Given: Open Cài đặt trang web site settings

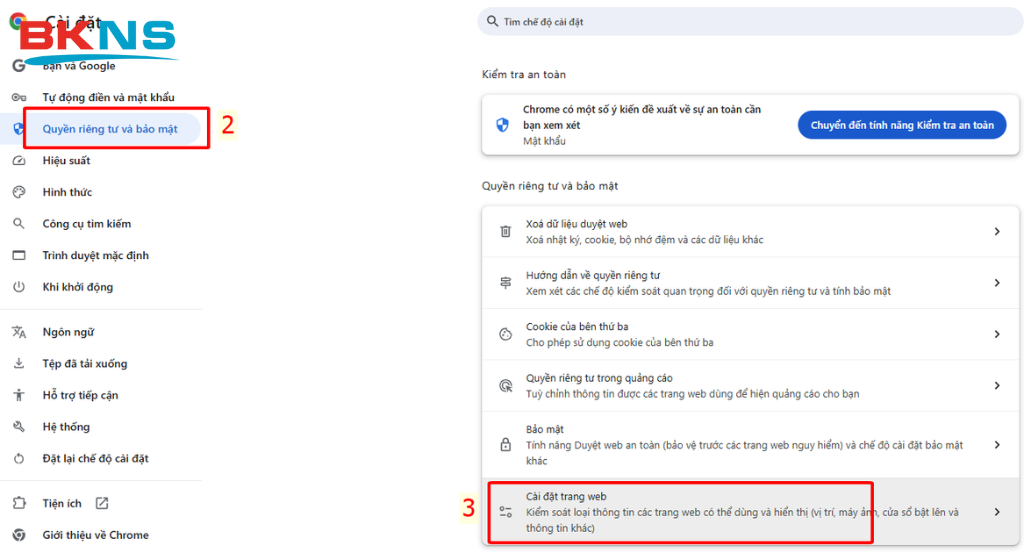Looking at the screenshot, I should click(x=750, y=512).
